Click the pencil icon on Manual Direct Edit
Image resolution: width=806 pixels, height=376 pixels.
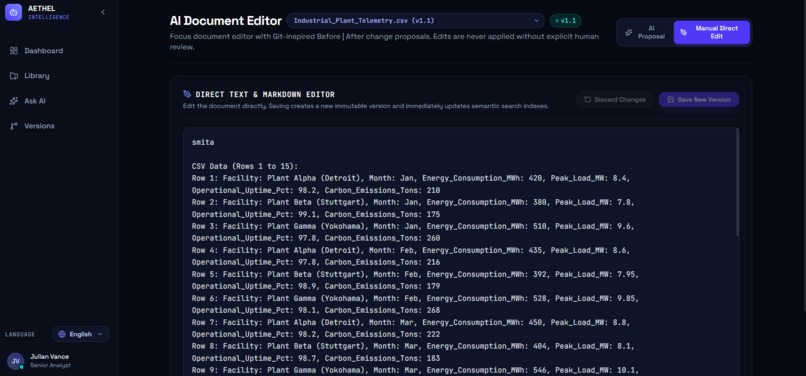point(684,32)
